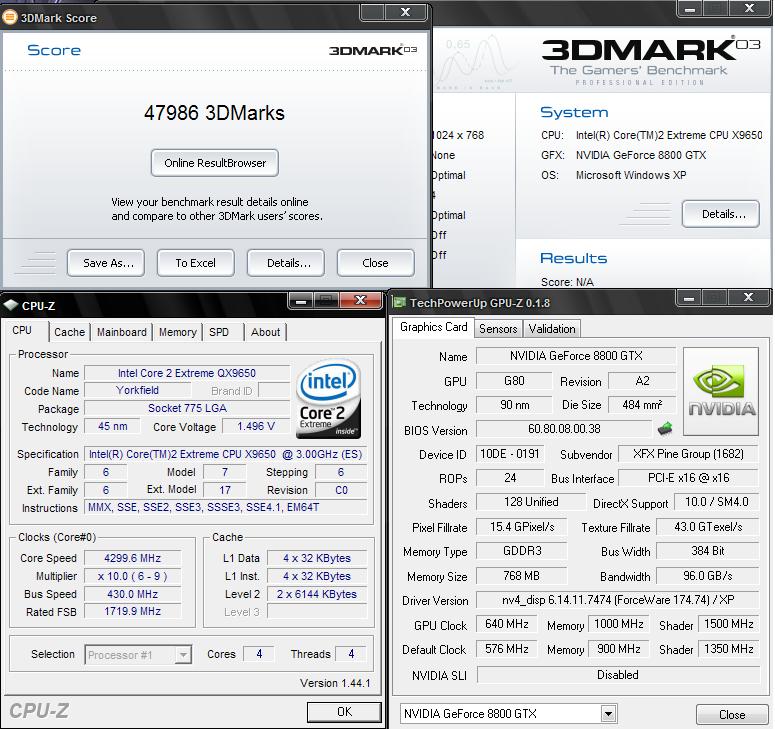Click the Rated FSB value '1719.9 MHz'

(132, 611)
